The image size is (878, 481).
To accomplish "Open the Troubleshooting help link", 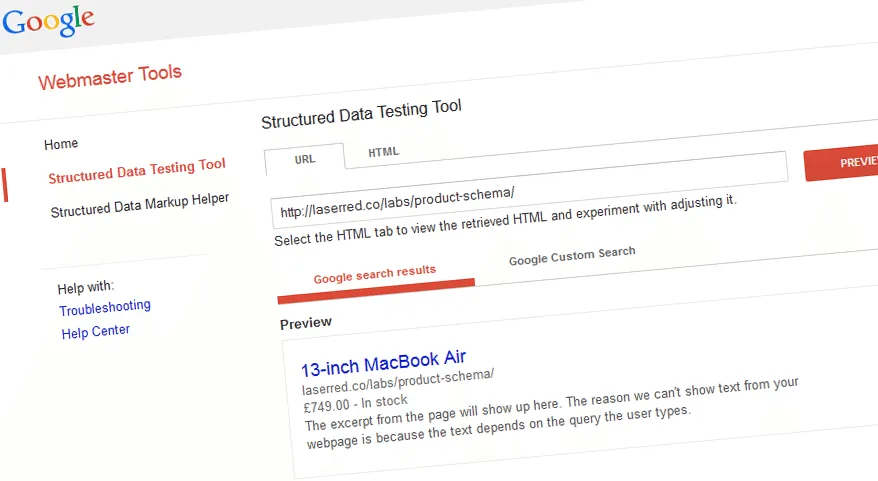I will [105, 307].
